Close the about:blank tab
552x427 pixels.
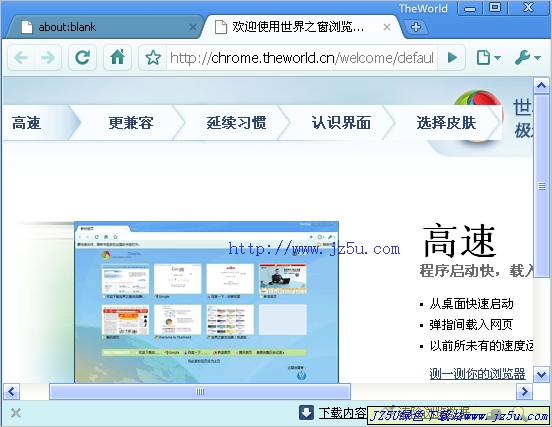coord(193,27)
